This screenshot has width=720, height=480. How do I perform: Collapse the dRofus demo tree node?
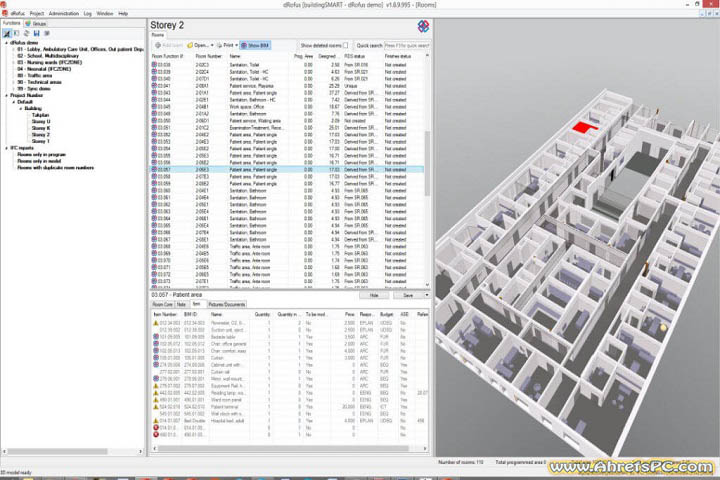[6, 43]
